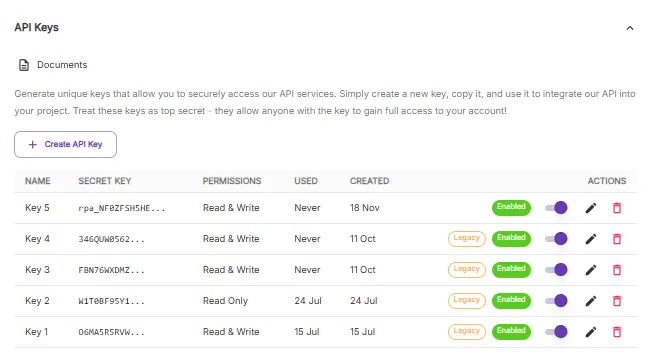Click the Legacy badge on Key 1
The width and height of the screenshot is (649, 364).
coord(466,331)
